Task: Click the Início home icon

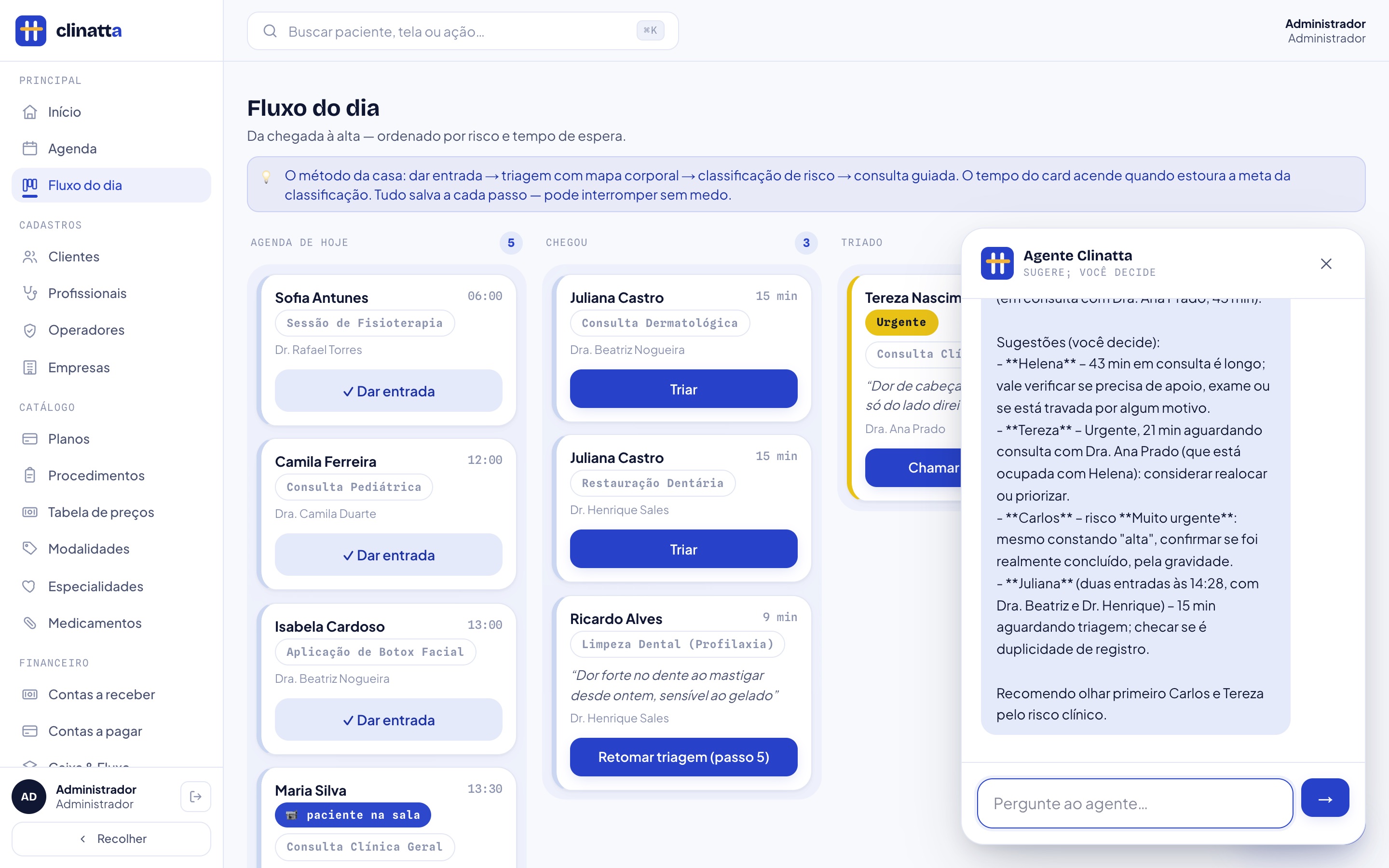Action: pos(30,112)
